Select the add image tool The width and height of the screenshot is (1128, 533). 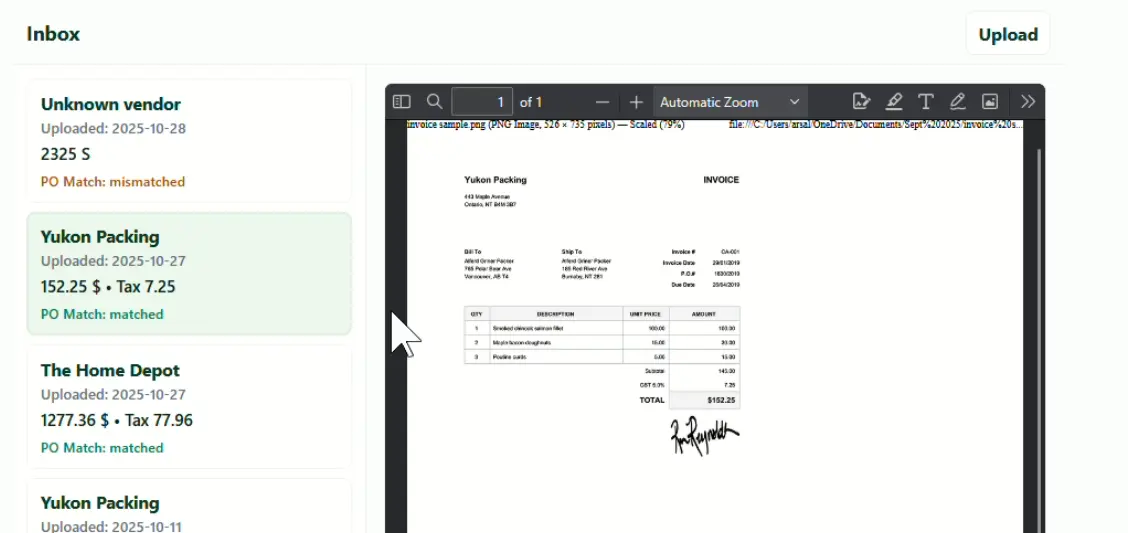pyautogui.click(x=990, y=101)
